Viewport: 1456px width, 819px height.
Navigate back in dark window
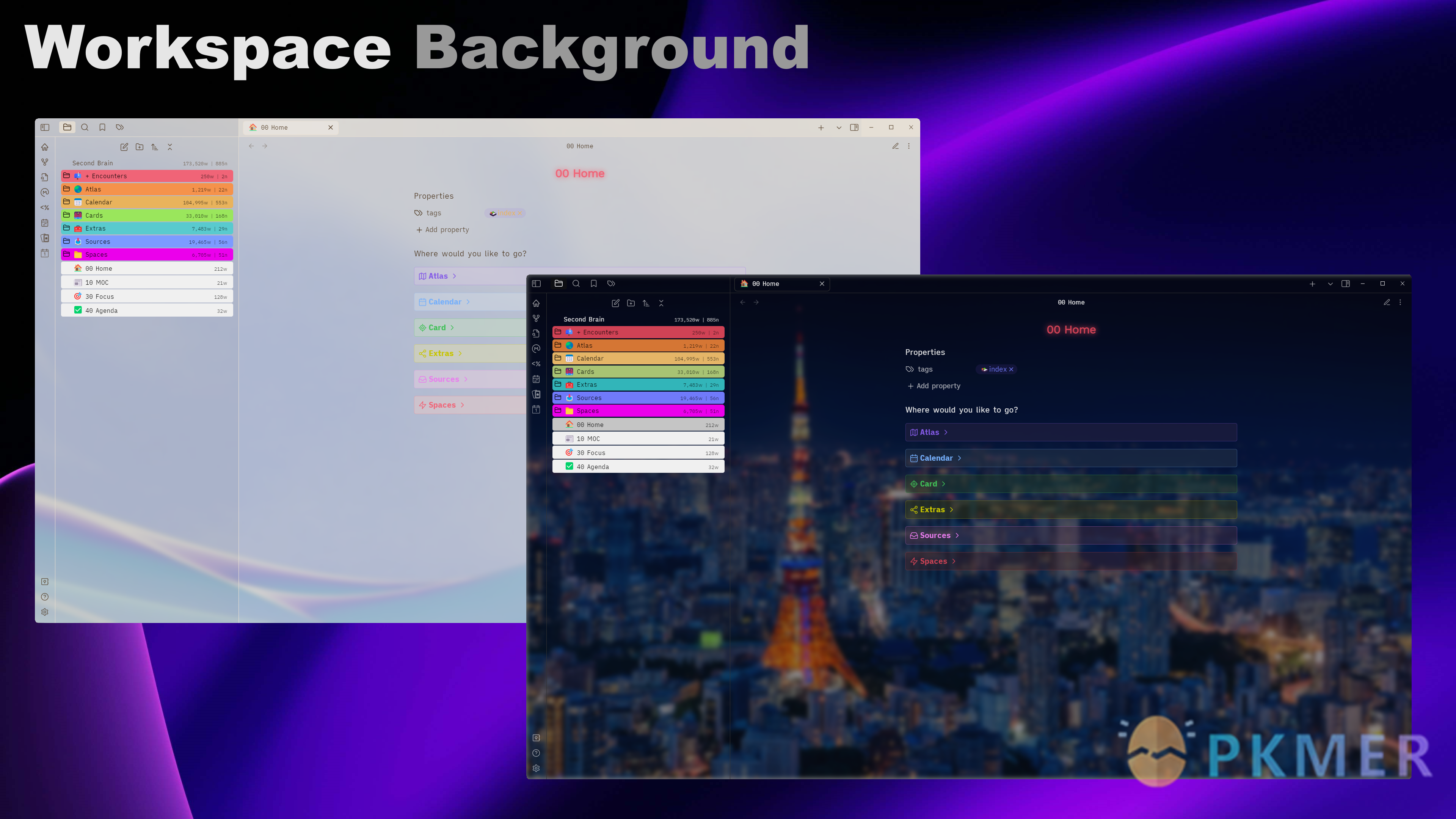(x=743, y=303)
